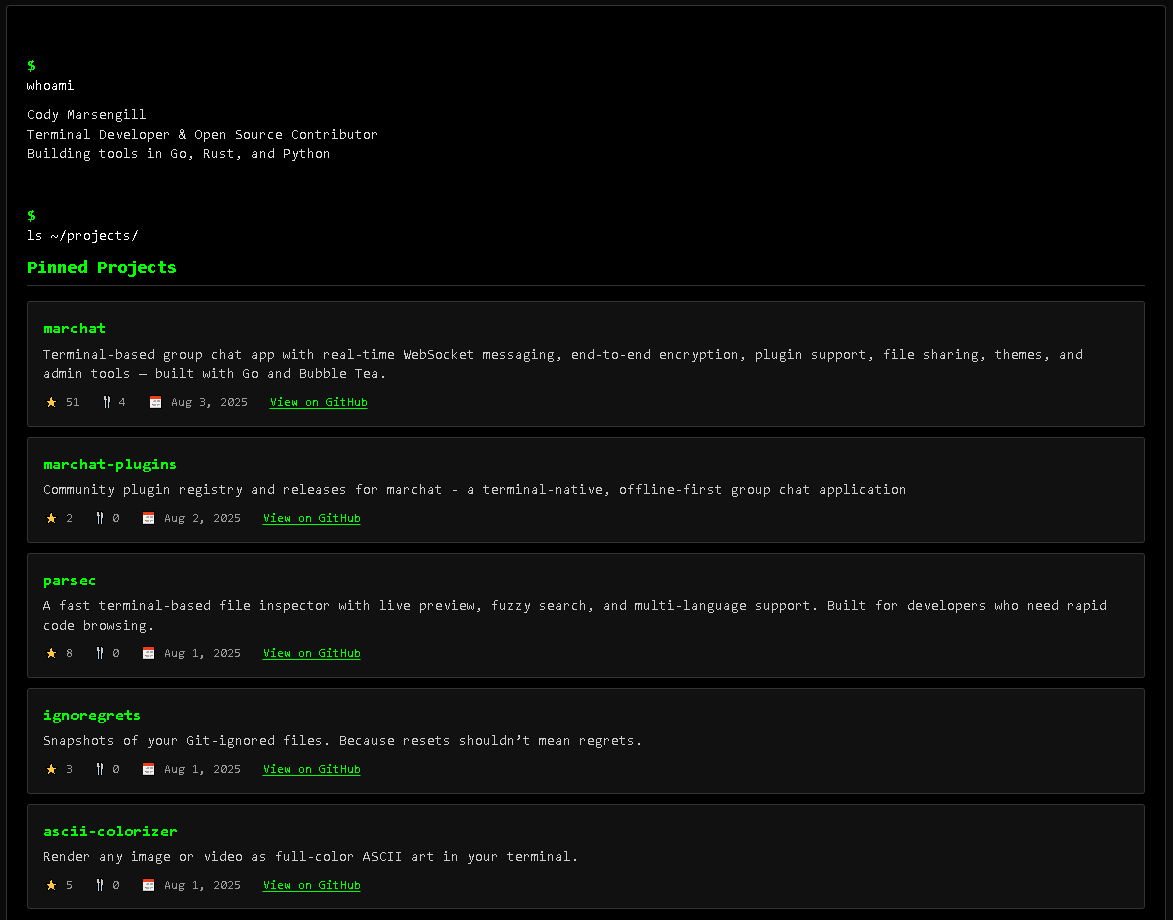Click the star icon on marchat-plugins
Image resolution: width=1173 pixels, height=920 pixels.
coord(51,518)
